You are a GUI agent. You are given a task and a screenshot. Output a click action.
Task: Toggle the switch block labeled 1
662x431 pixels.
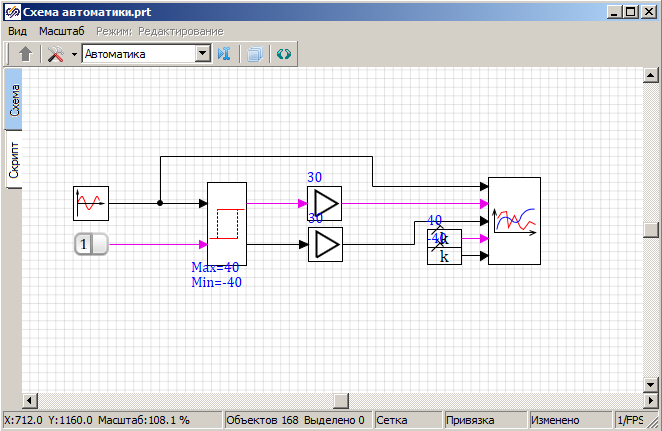92,243
